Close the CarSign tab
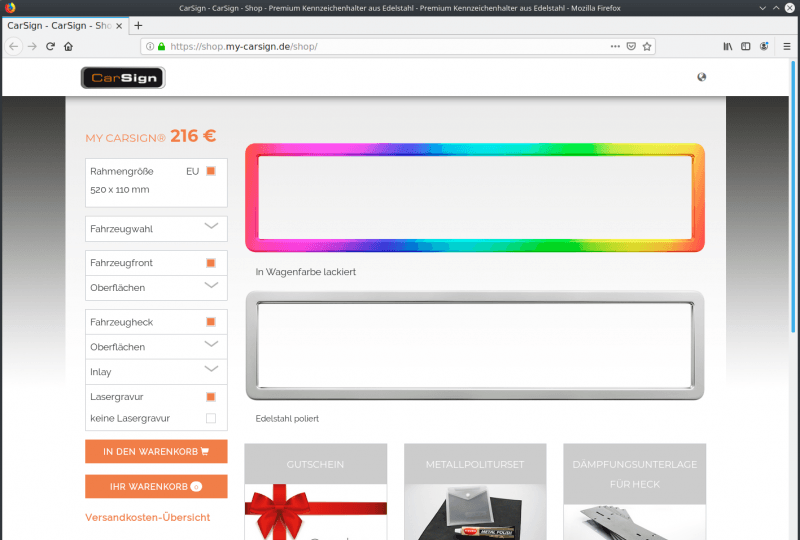This screenshot has width=800, height=540. point(119,26)
